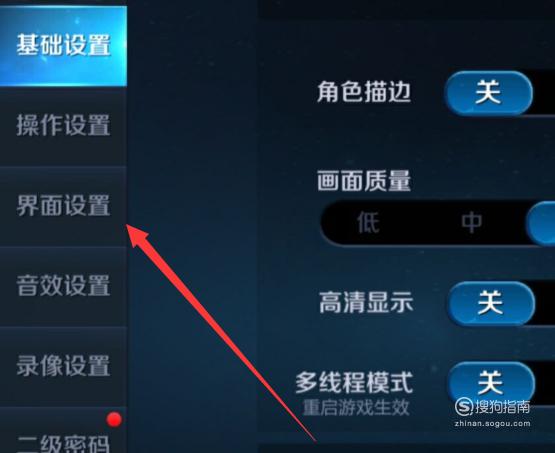This screenshot has width=555, height=453.
Task: Click the Sogou S logo icon
Action: point(464,407)
